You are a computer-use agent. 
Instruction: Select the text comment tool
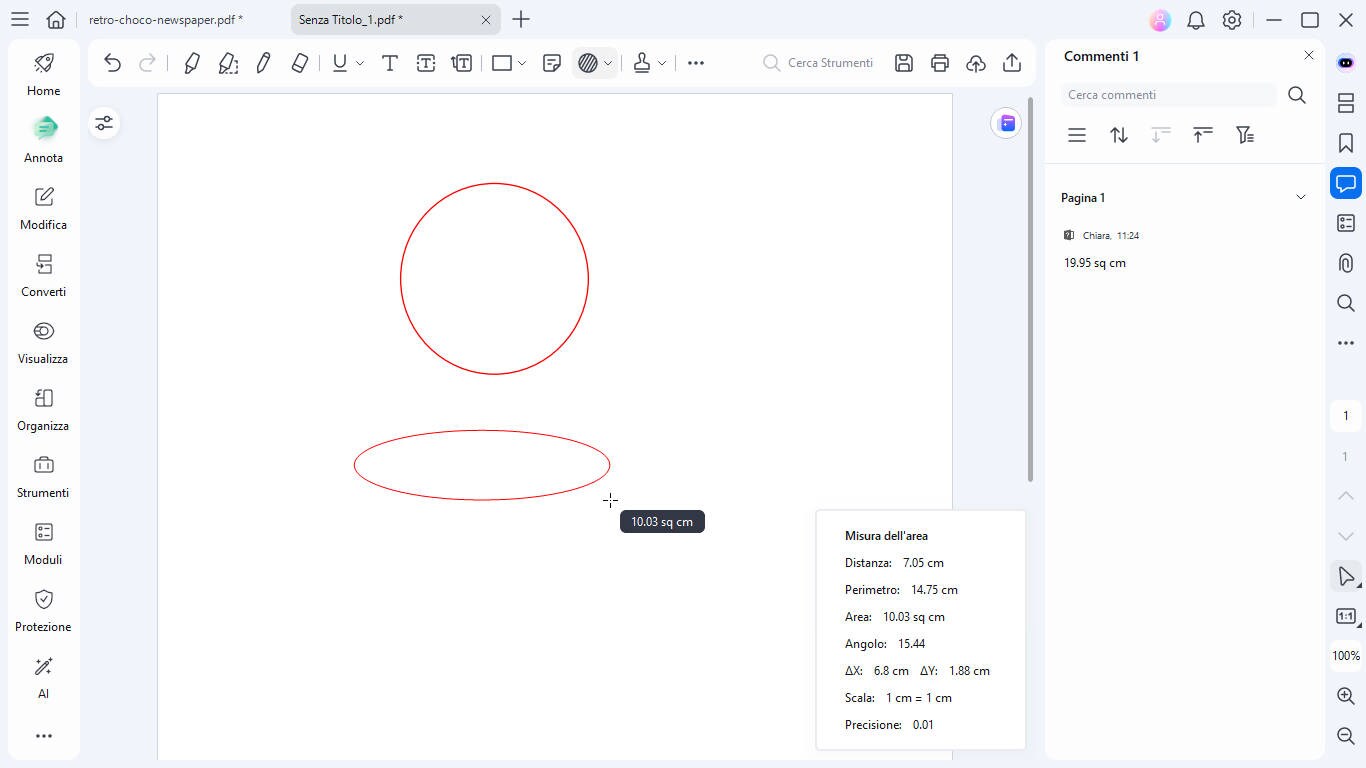point(390,63)
